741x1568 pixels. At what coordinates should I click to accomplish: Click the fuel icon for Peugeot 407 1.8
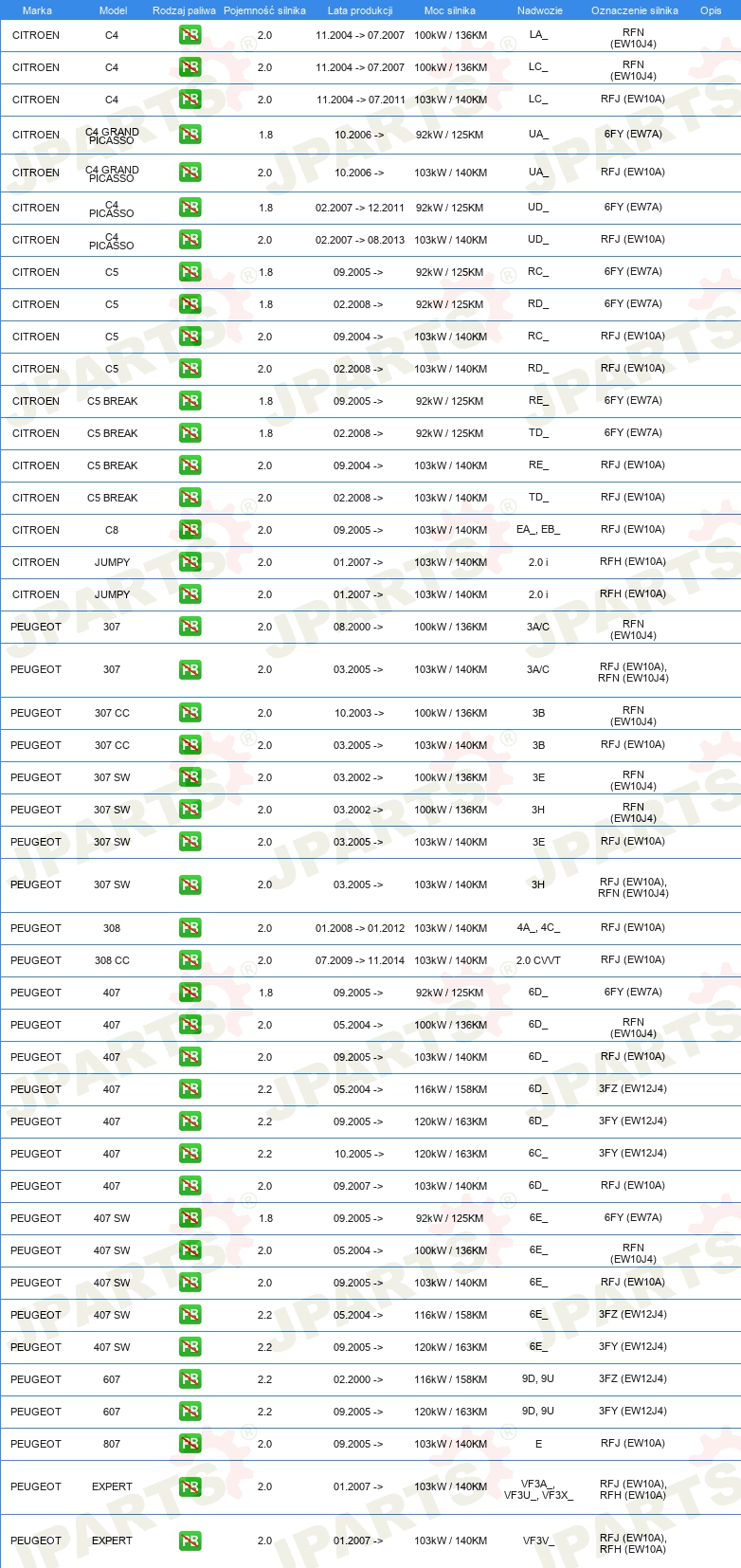coord(190,993)
